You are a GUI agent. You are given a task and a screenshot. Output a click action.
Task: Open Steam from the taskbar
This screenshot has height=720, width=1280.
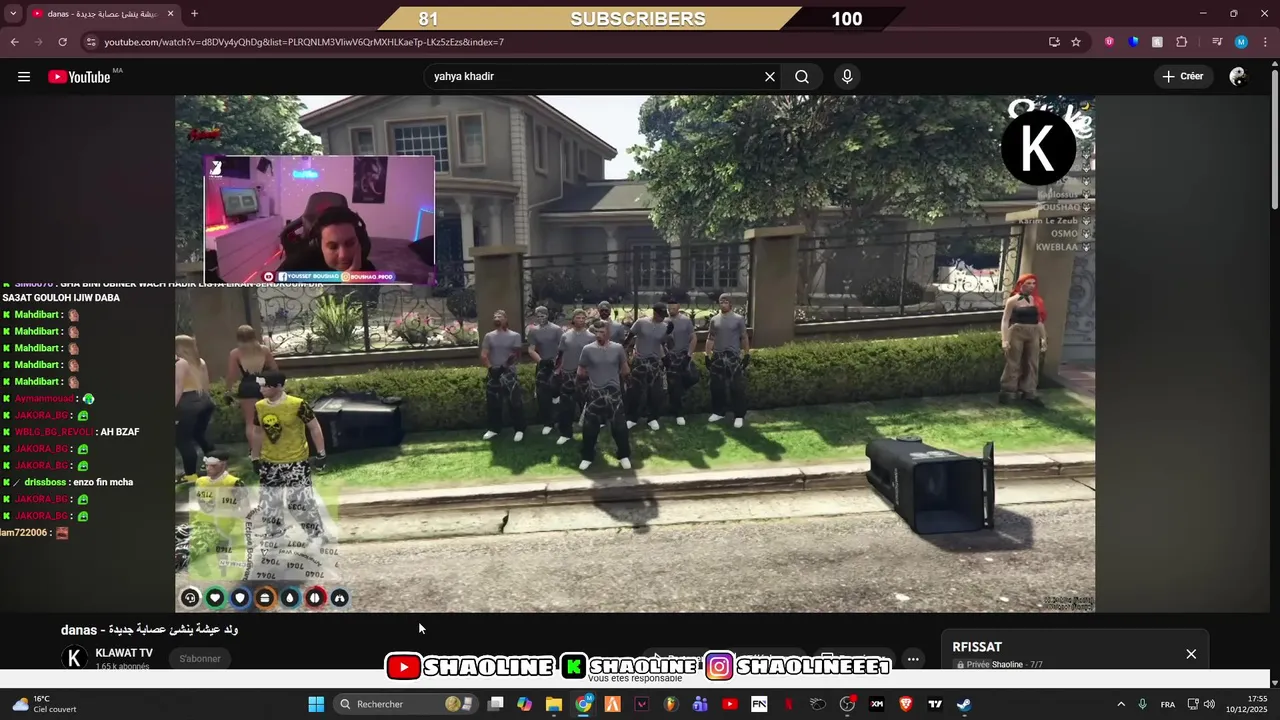tap(964, 704)
